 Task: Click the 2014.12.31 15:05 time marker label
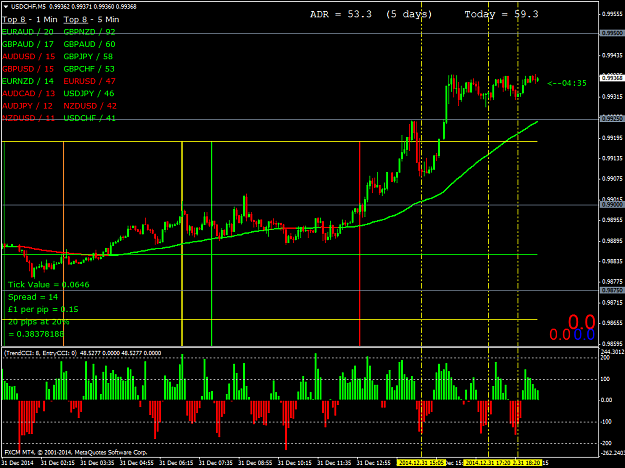[x=422, y=463]
